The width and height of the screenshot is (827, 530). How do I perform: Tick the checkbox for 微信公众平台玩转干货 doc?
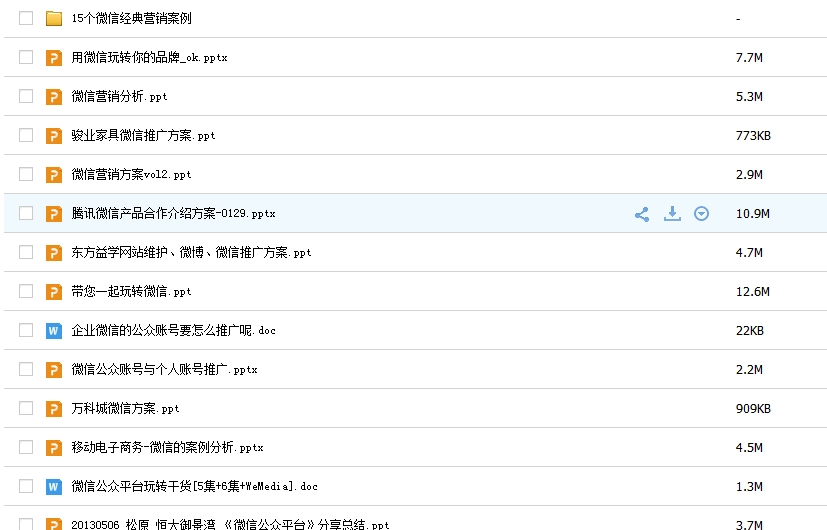click(x=26, y=486)
